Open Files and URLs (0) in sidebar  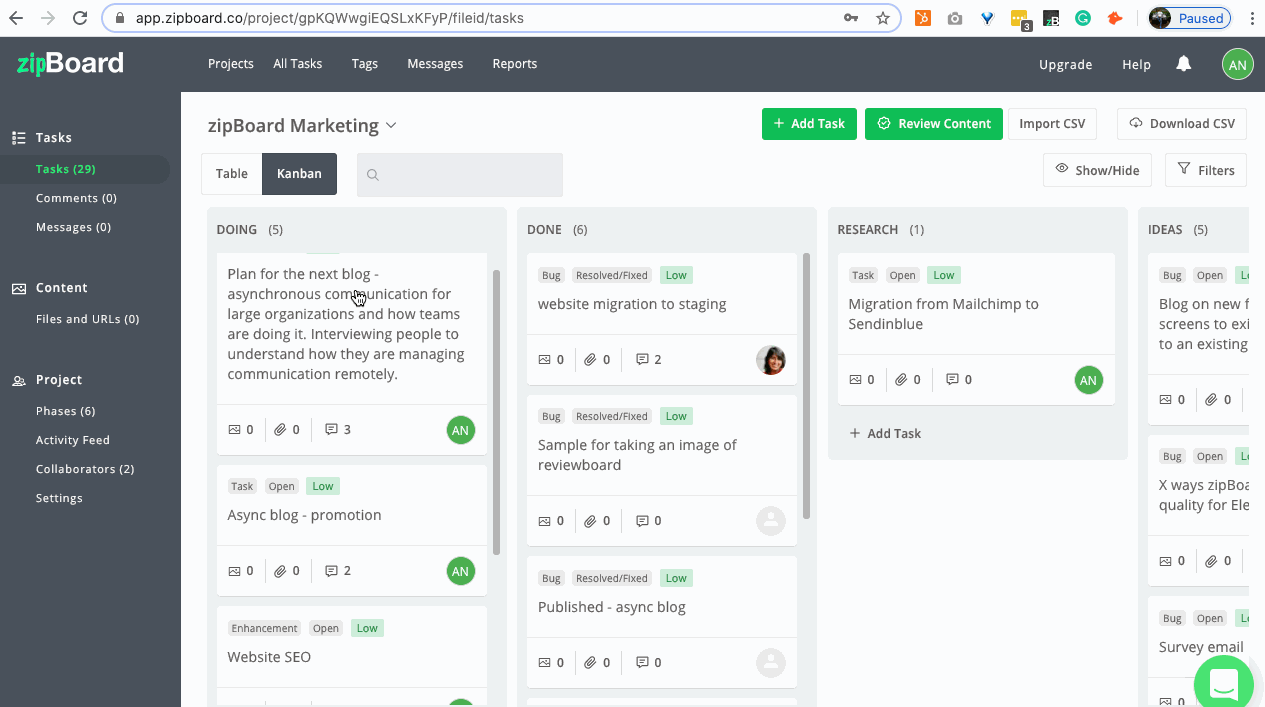(88, 319)
